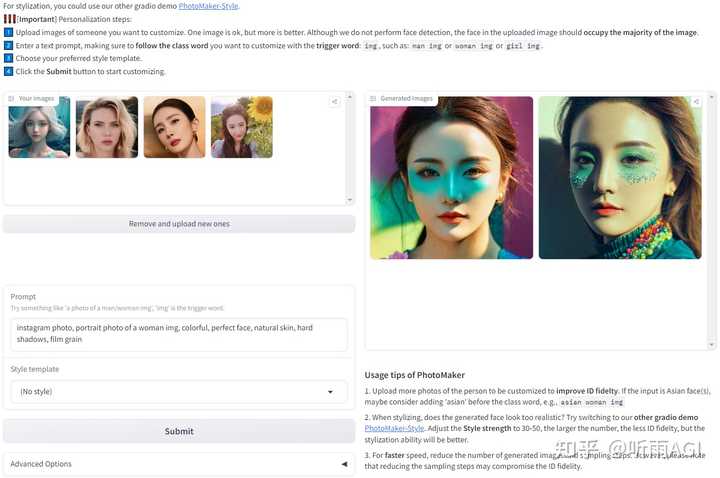This screenshot has height=478, width=720.
Task: Click share icon in Generated Images gallery
Action: pyautogui.click(x=696, y=101)
